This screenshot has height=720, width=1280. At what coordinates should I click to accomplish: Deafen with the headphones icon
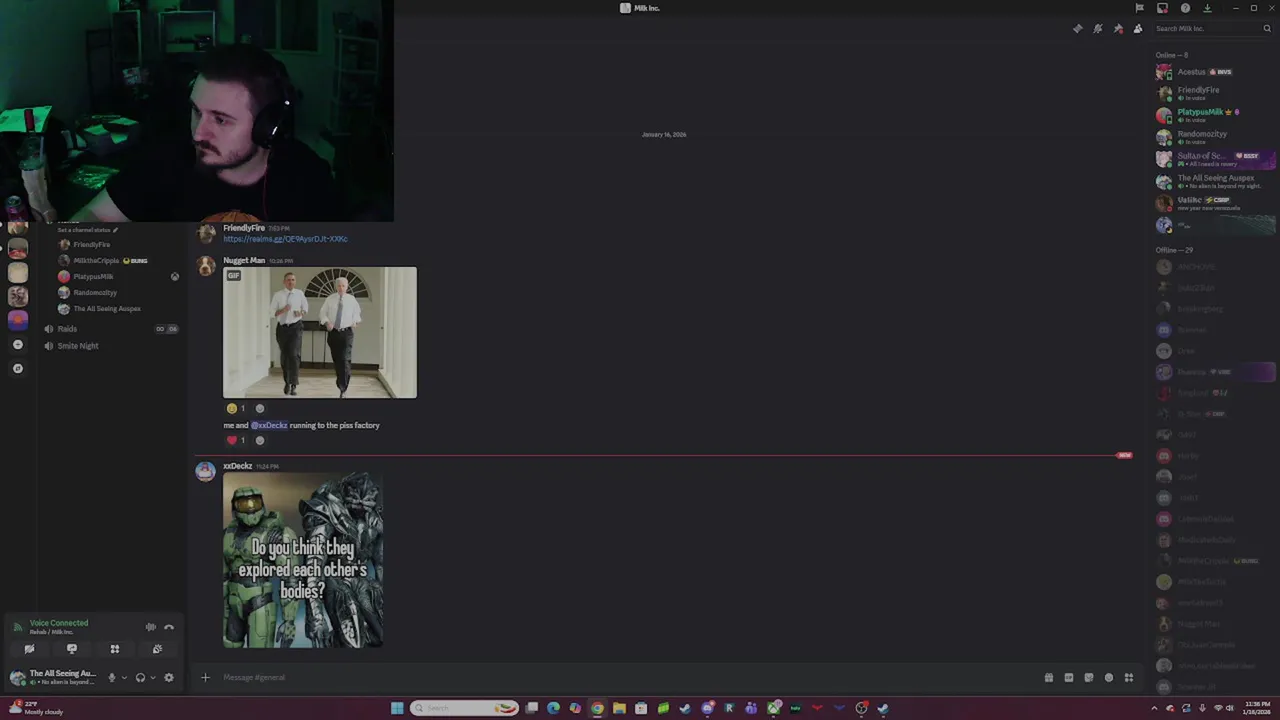click(140, 678)
